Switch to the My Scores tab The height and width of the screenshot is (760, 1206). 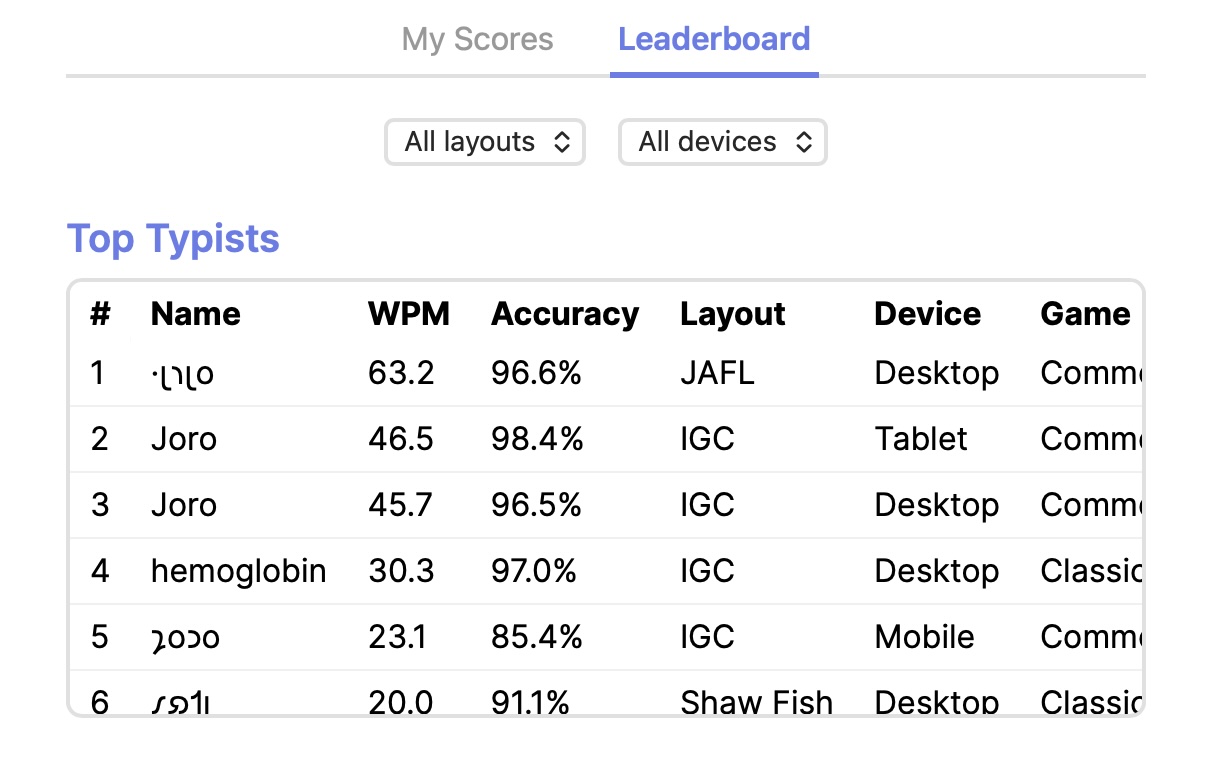point(477,40)
